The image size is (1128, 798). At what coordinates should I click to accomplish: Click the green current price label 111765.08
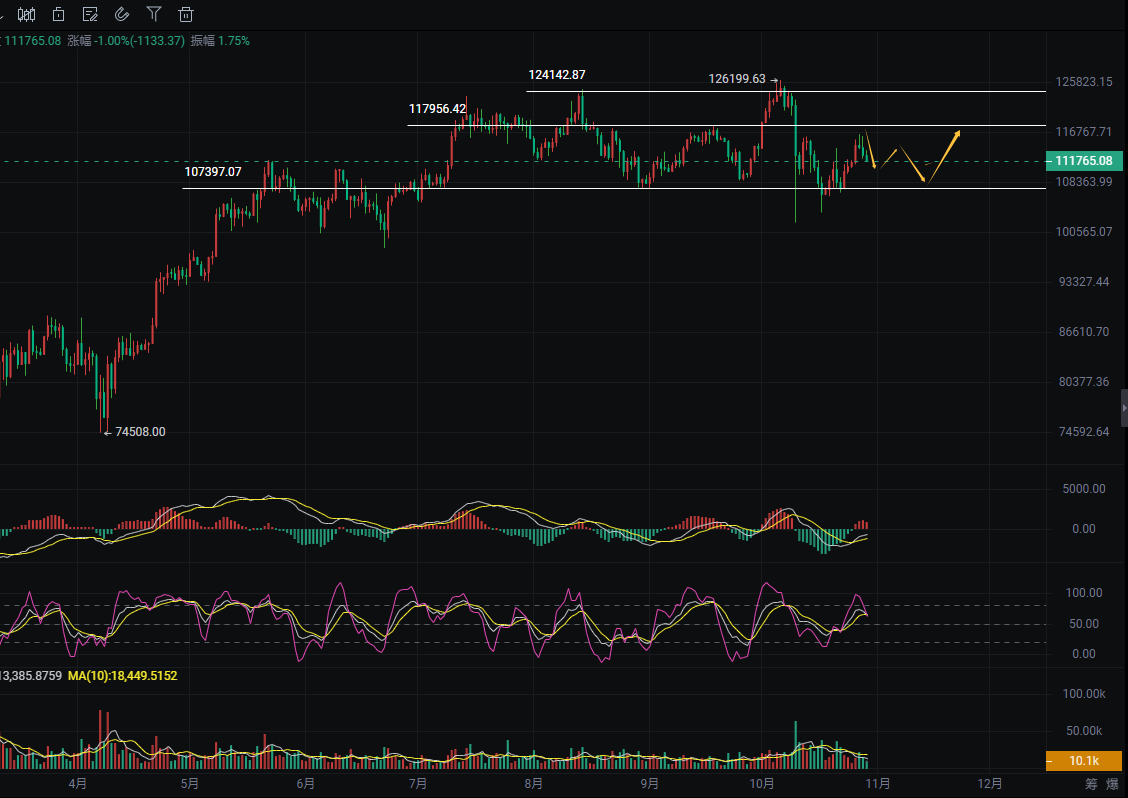(x=1084, y=161)
